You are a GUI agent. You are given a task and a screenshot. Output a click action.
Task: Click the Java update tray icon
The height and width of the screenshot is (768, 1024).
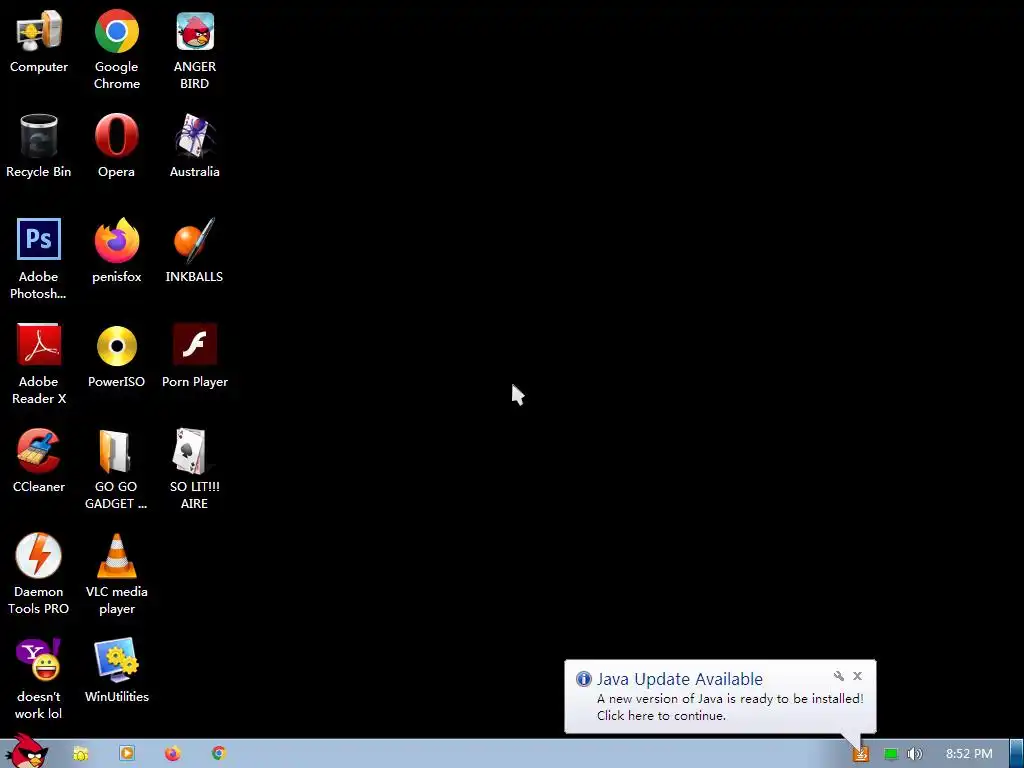(x=861, y=754)
